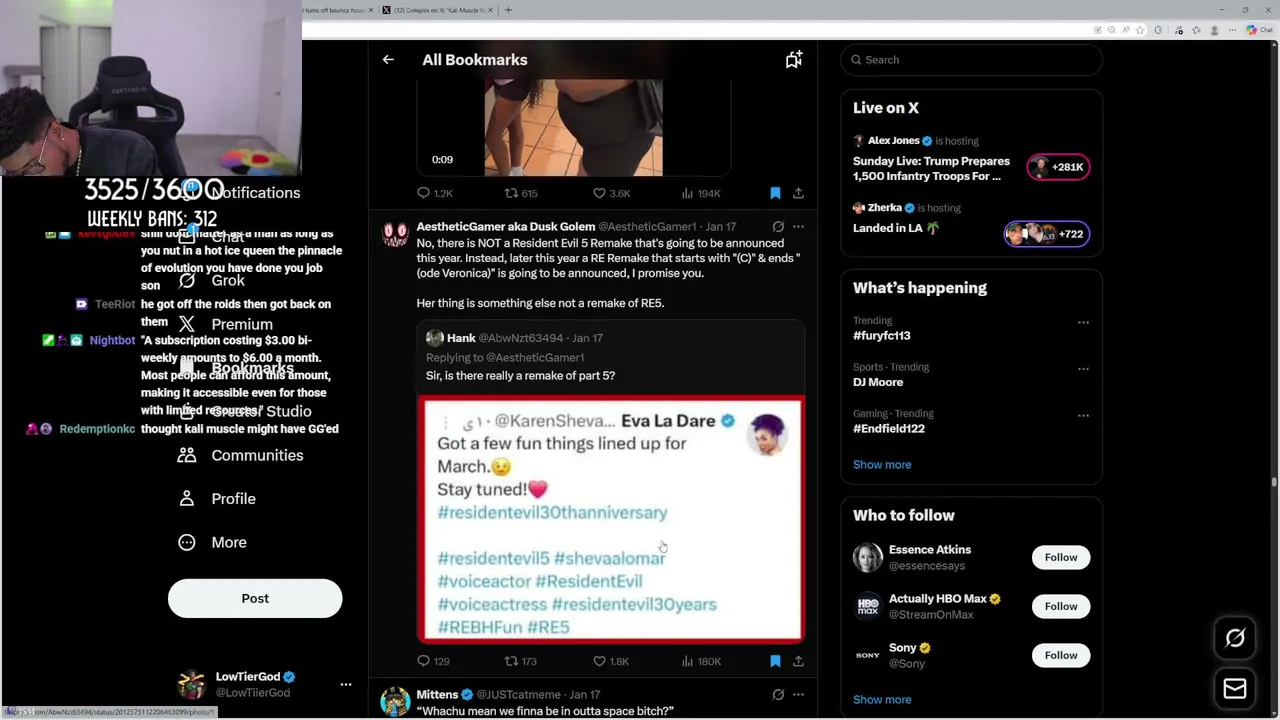Open the Eva La Dare screenshot image
Viewport: 1280px width, 720px height.
(x=610, y=519)
